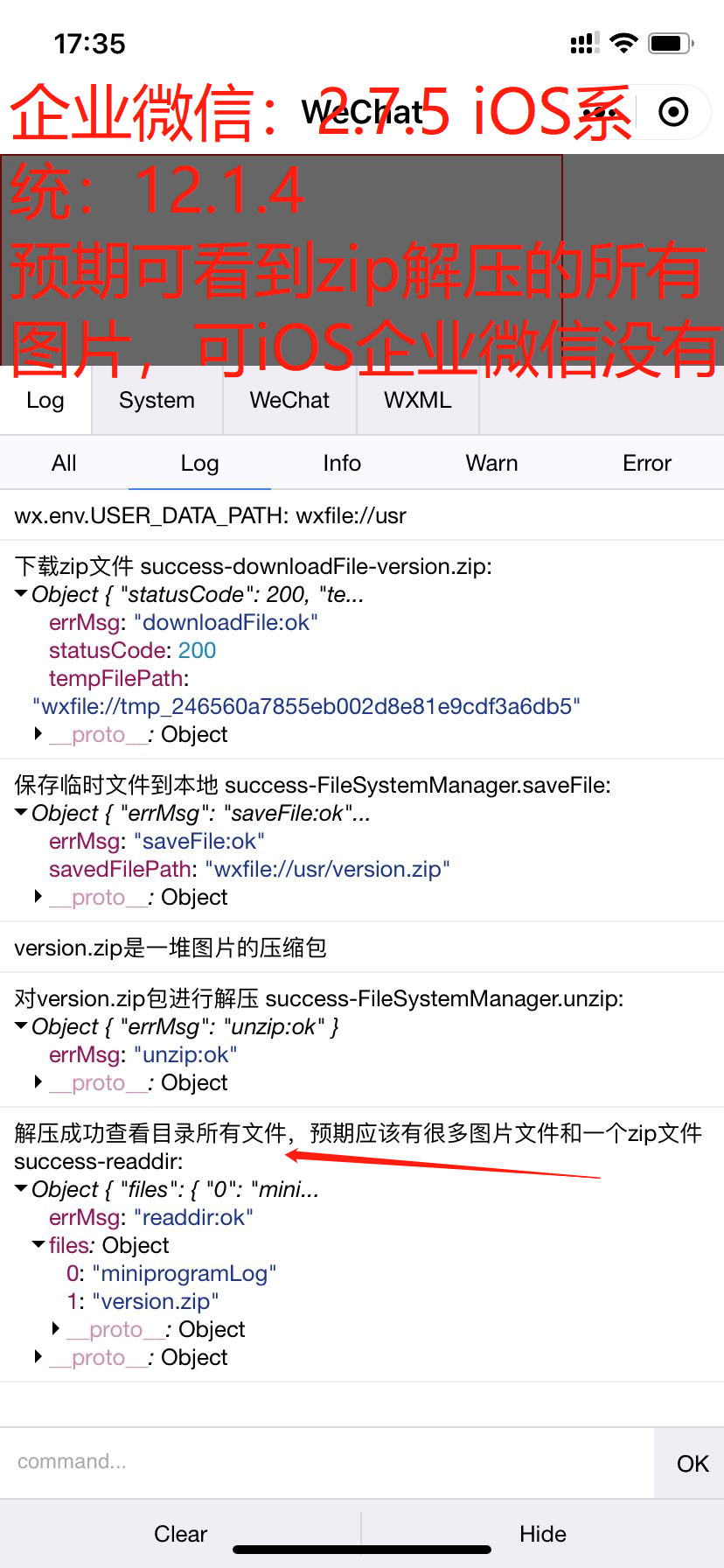The image size is (724, 1568).
Task: Open the WXML tab
Action: (x=418, y=400)
